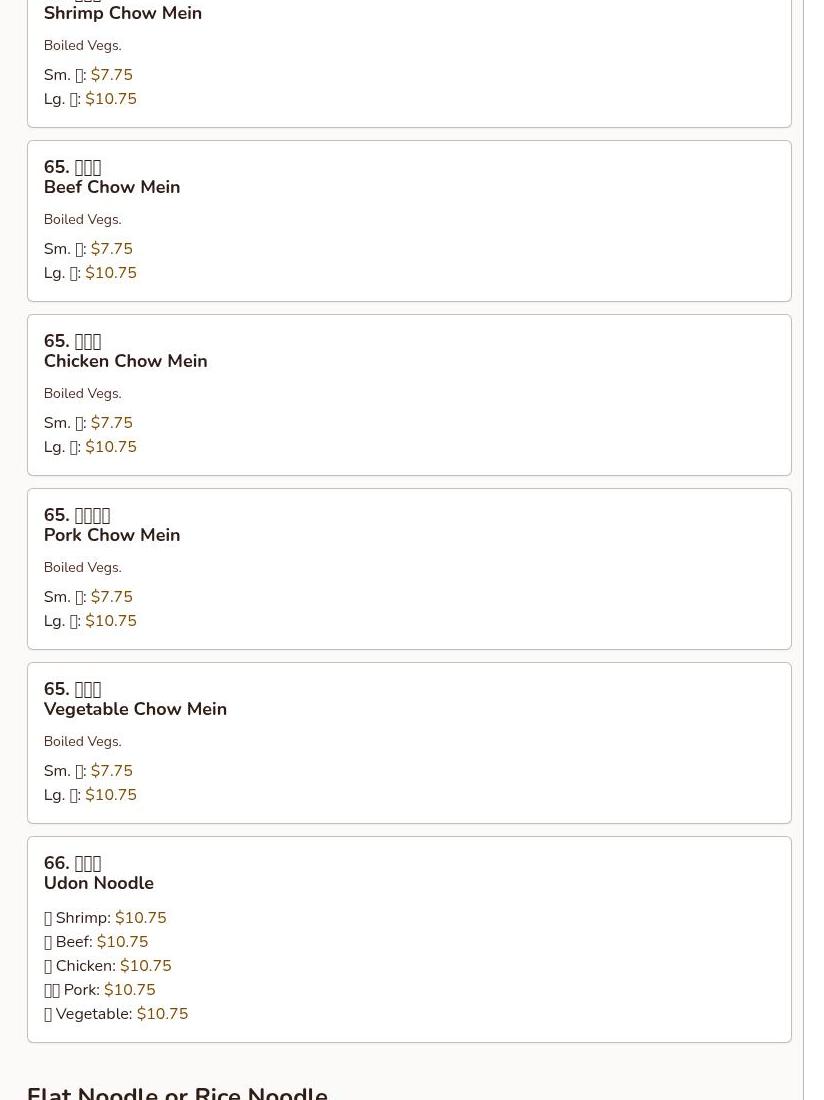The width and height of the screenshot is (824, 1100).
Task: Choose Udon Noodle Vegetable option
Action: click(x=116, y=1013)
